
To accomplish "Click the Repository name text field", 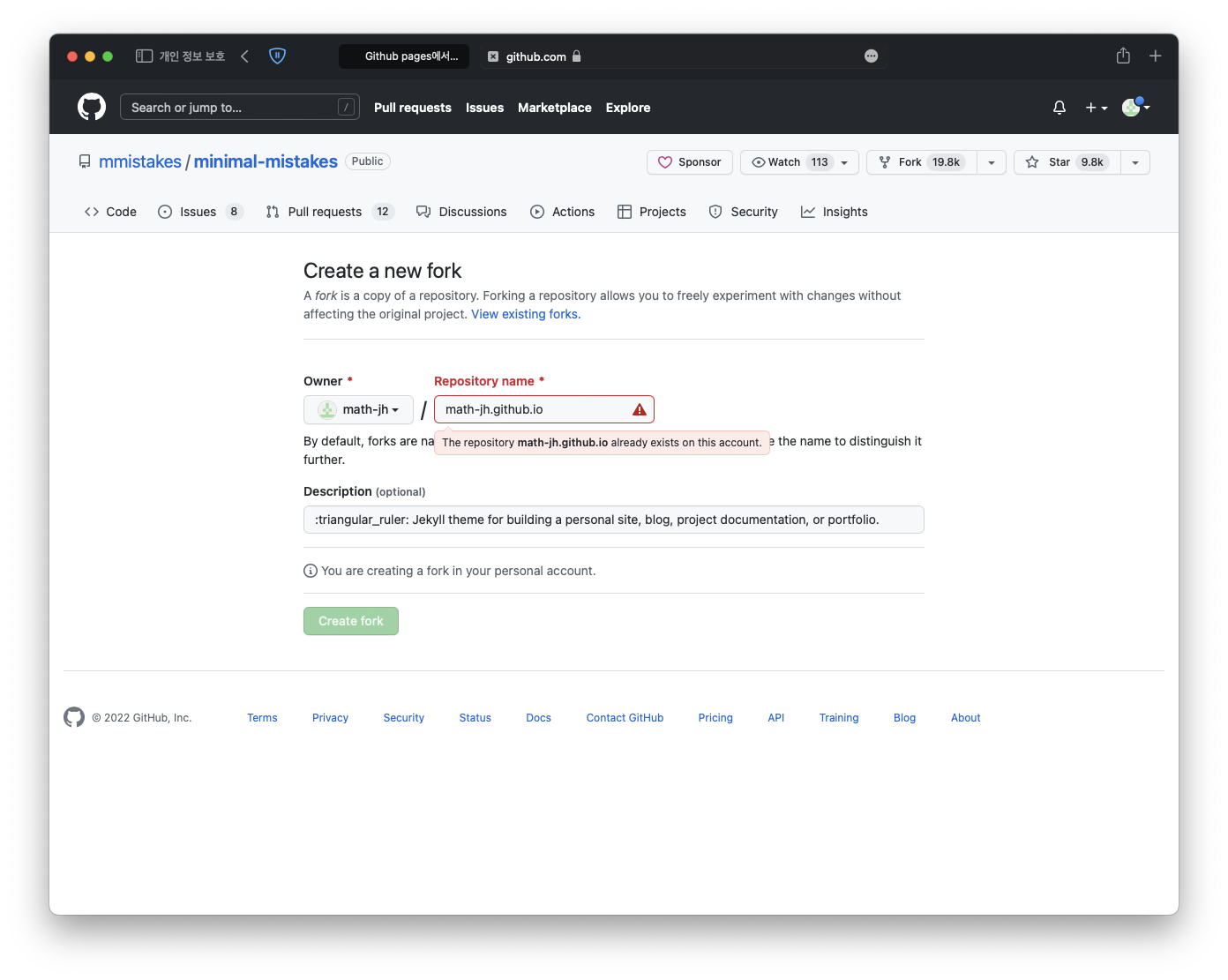I will click(533, 410).
